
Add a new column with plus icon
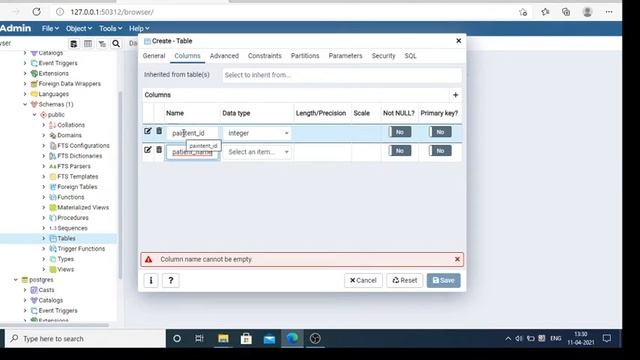(456, 95)
